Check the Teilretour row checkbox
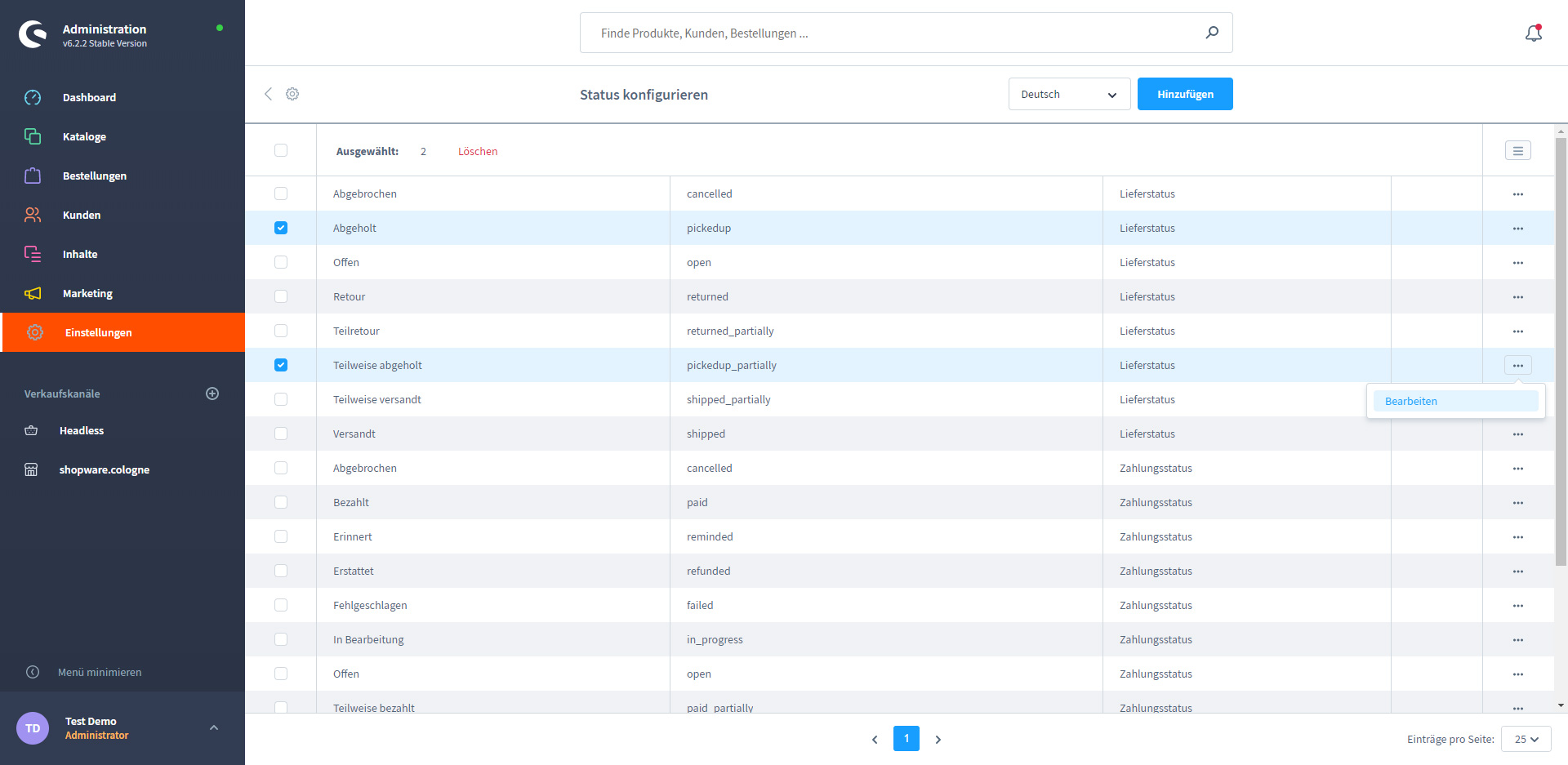1568x765 pixels. 281,331
